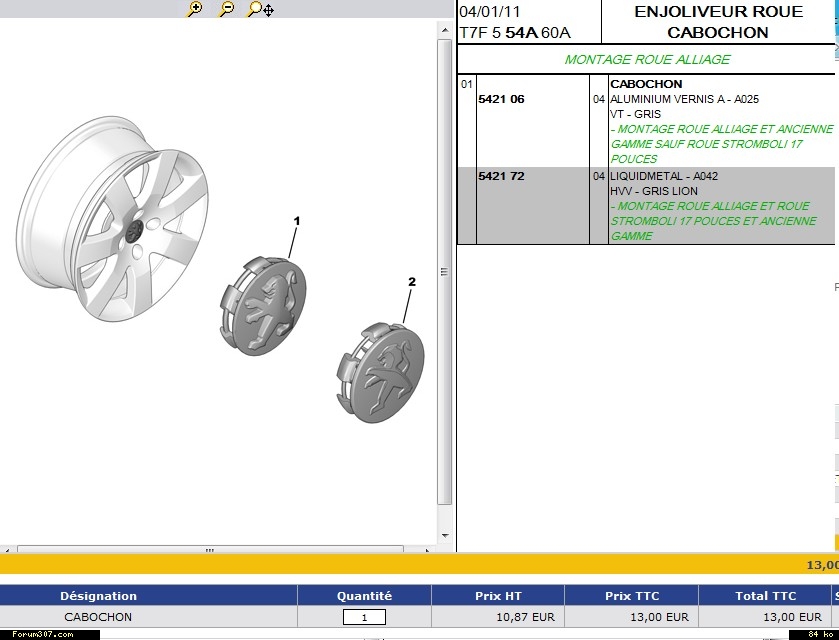Screen dimensions: 839x640
Task: Select part number 5421 06
Action: [501, 99]
